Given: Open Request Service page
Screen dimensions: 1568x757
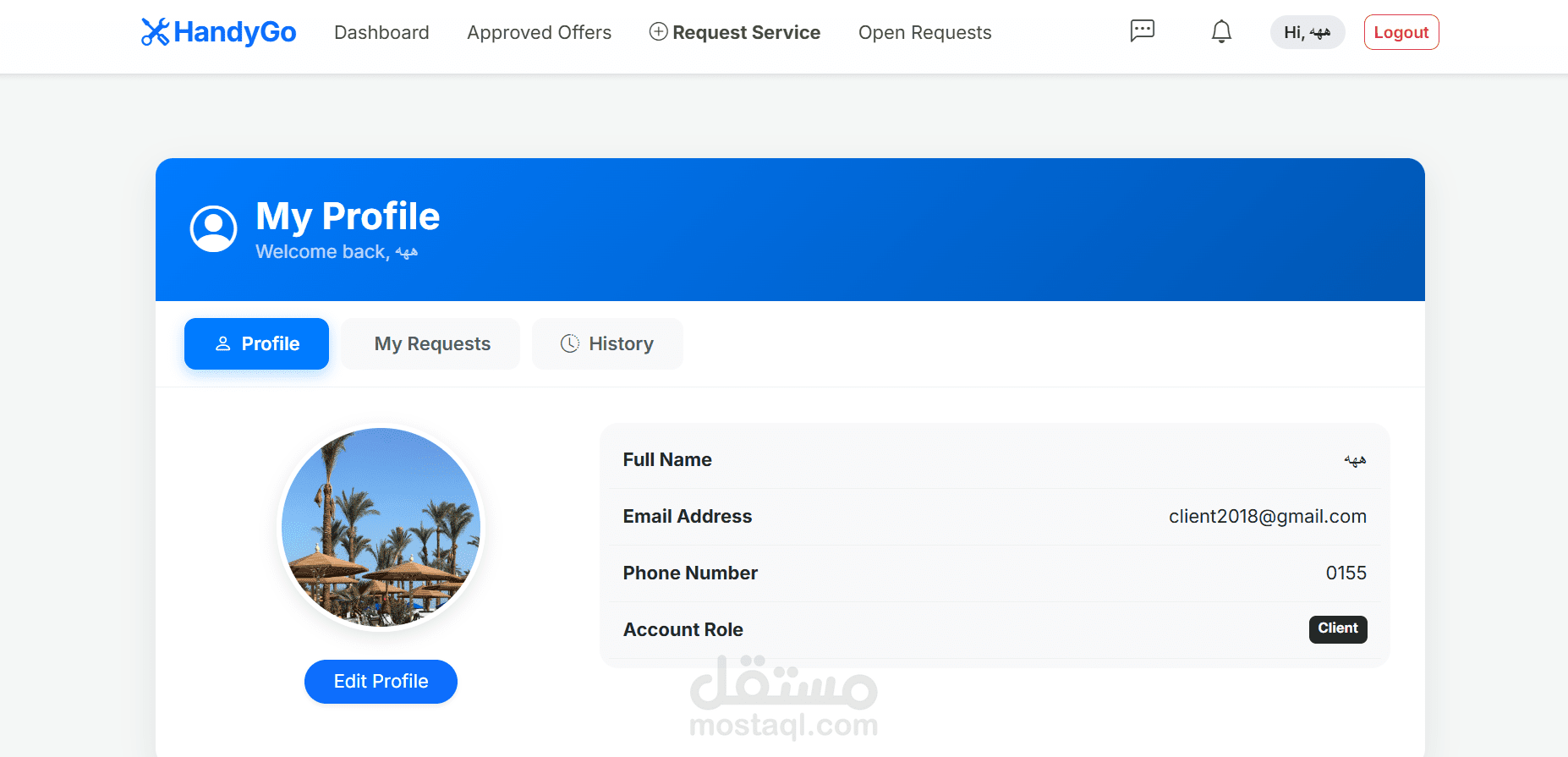Looking at the screenshot, I should (x=734, y=32).
